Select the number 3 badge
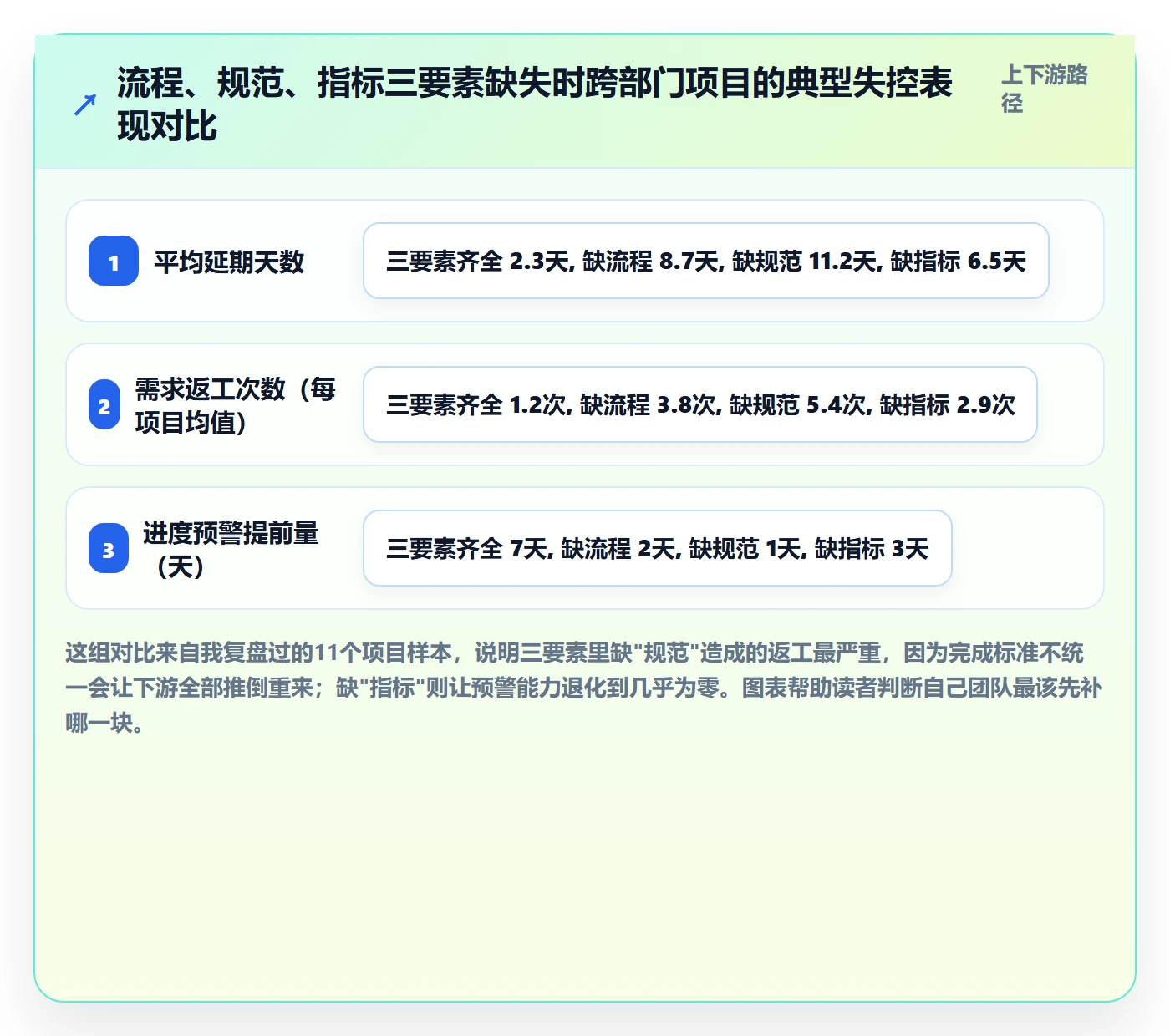The width and height of the screenshot is (1170, 1036). [x=109, y=549]
